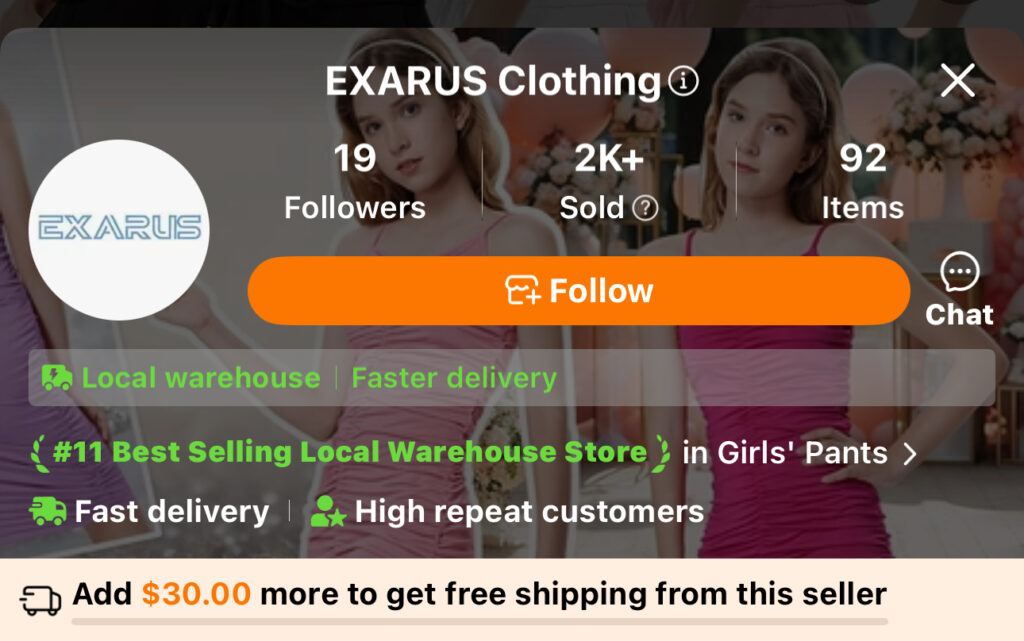
Task: Open the question mark help next to Sold
Action: coord(645,208)
